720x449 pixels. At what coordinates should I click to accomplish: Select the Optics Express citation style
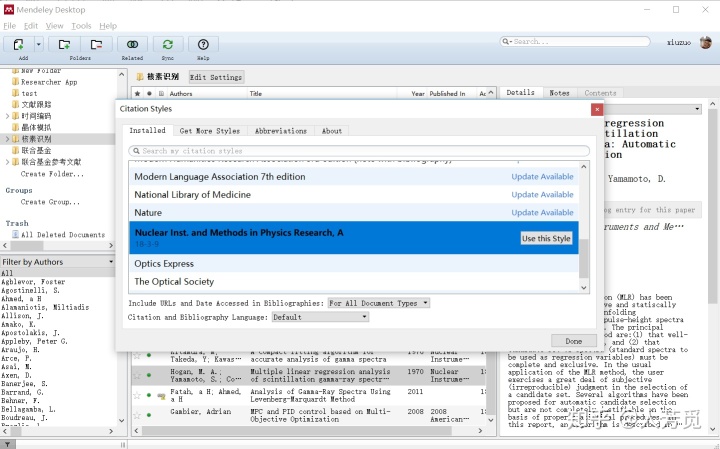(354, 264)
